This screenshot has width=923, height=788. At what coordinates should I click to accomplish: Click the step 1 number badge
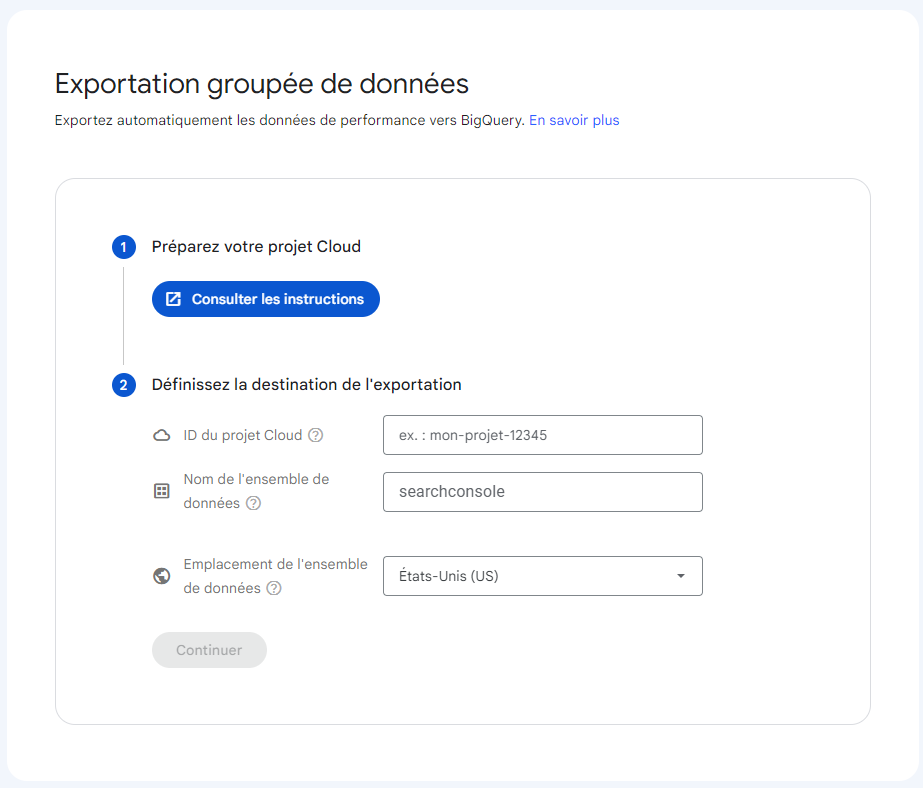124,247
